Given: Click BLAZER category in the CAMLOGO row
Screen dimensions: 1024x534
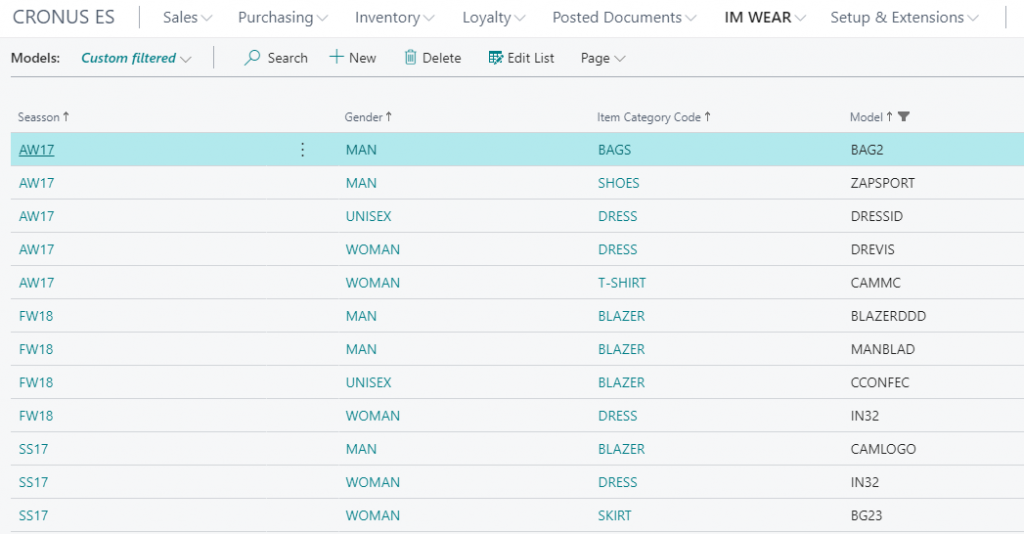Looking at the screenshot, I should tap(621, 449).
